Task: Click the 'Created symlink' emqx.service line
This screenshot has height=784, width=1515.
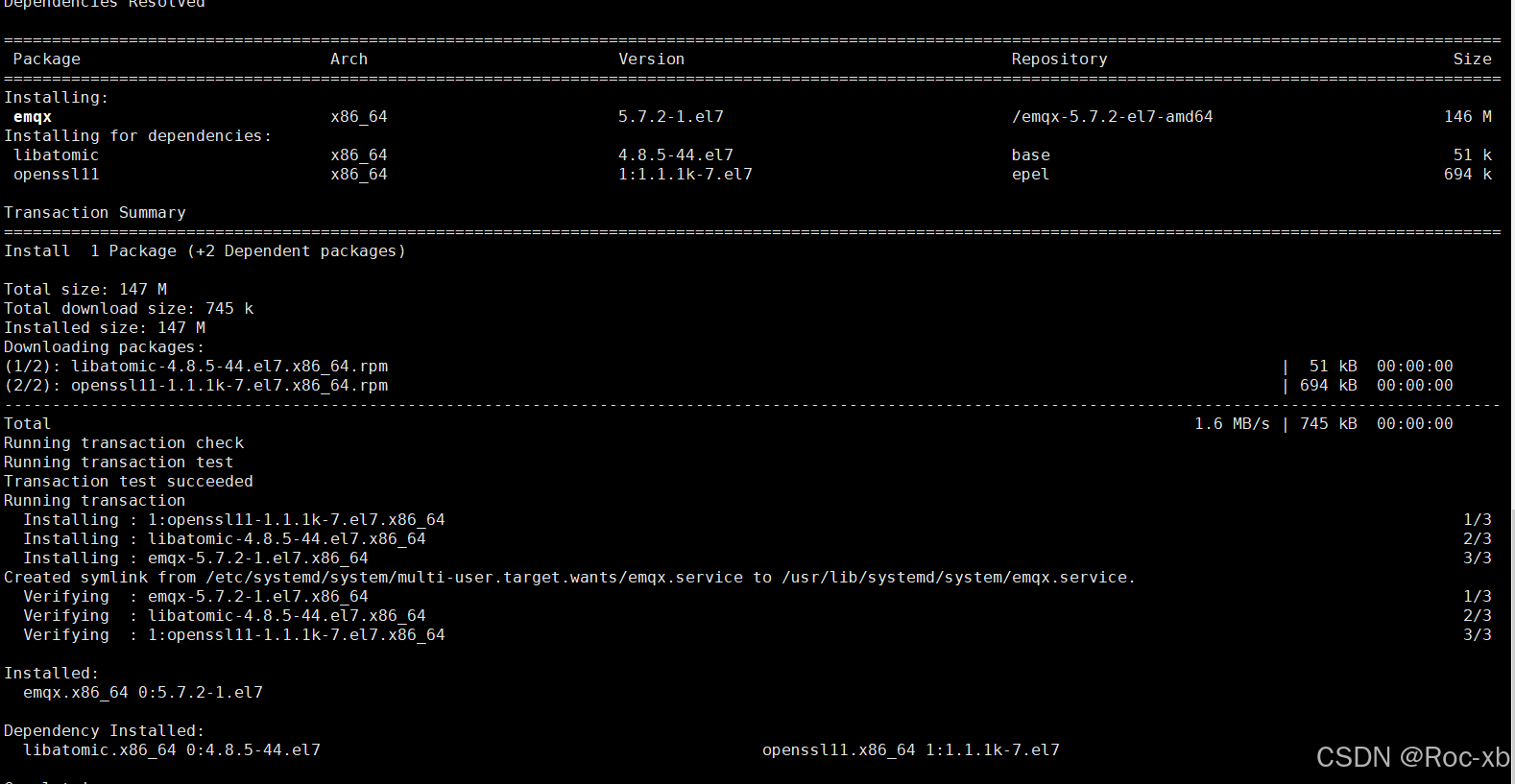Action: tap(569, 578)
